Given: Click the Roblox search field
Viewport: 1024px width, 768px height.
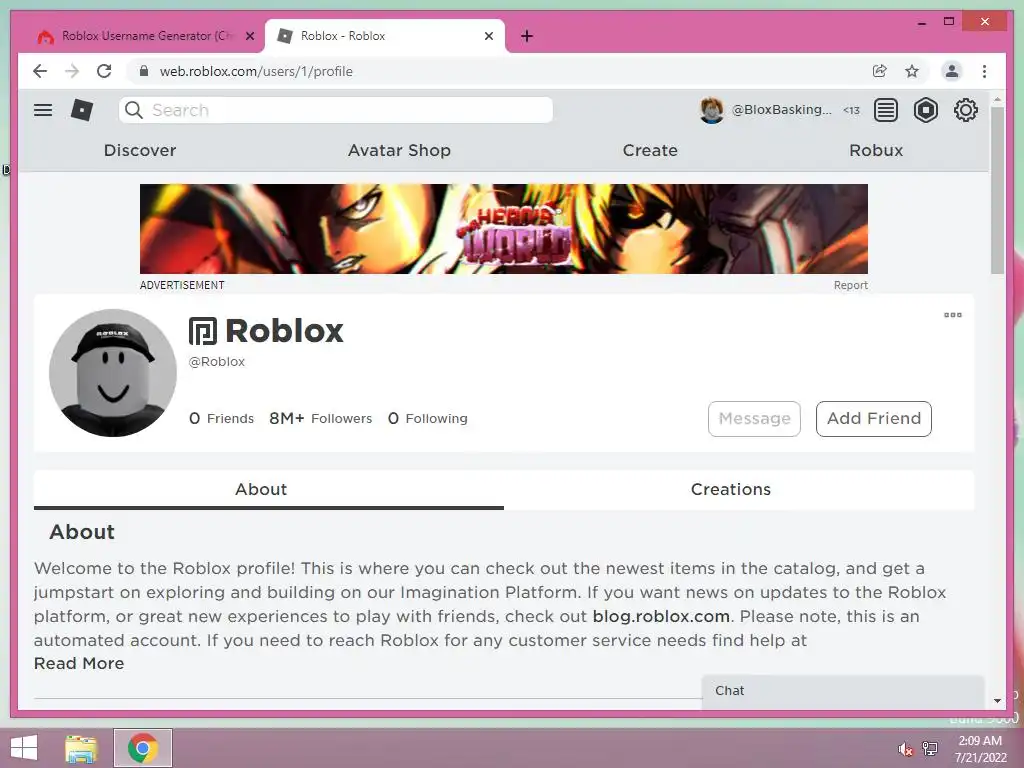Looking at the screenshot, I should (336, 110).
